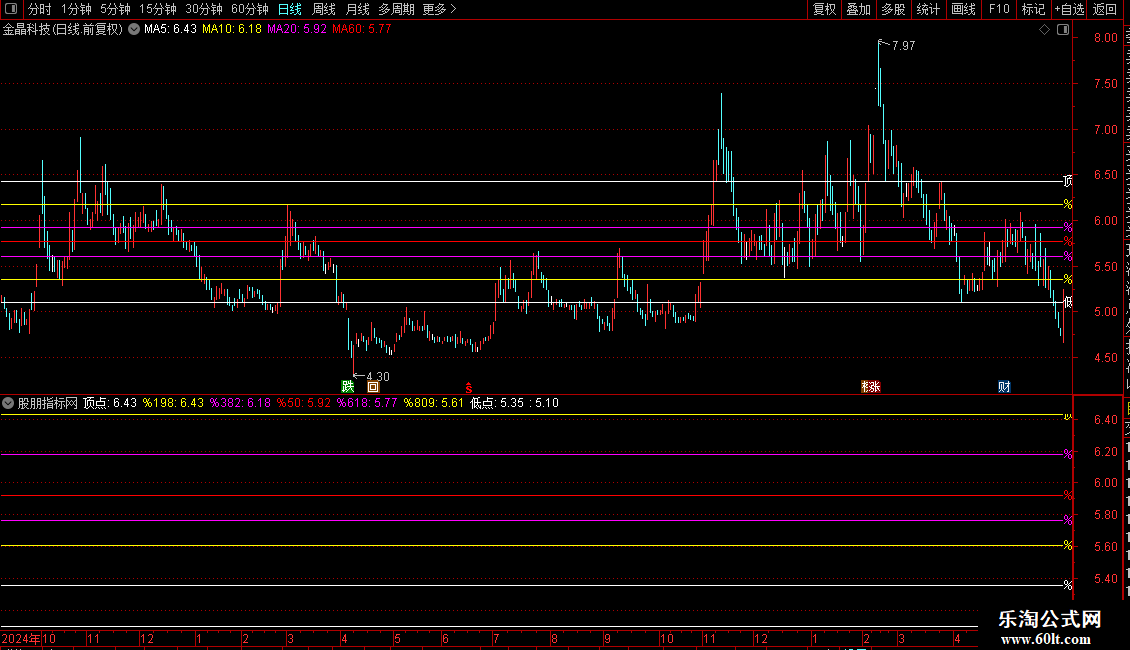Screen dimensions: 1130x650
Task: Click the 金晶科技(日线.前复权) title
Action: tap(63, 29)
